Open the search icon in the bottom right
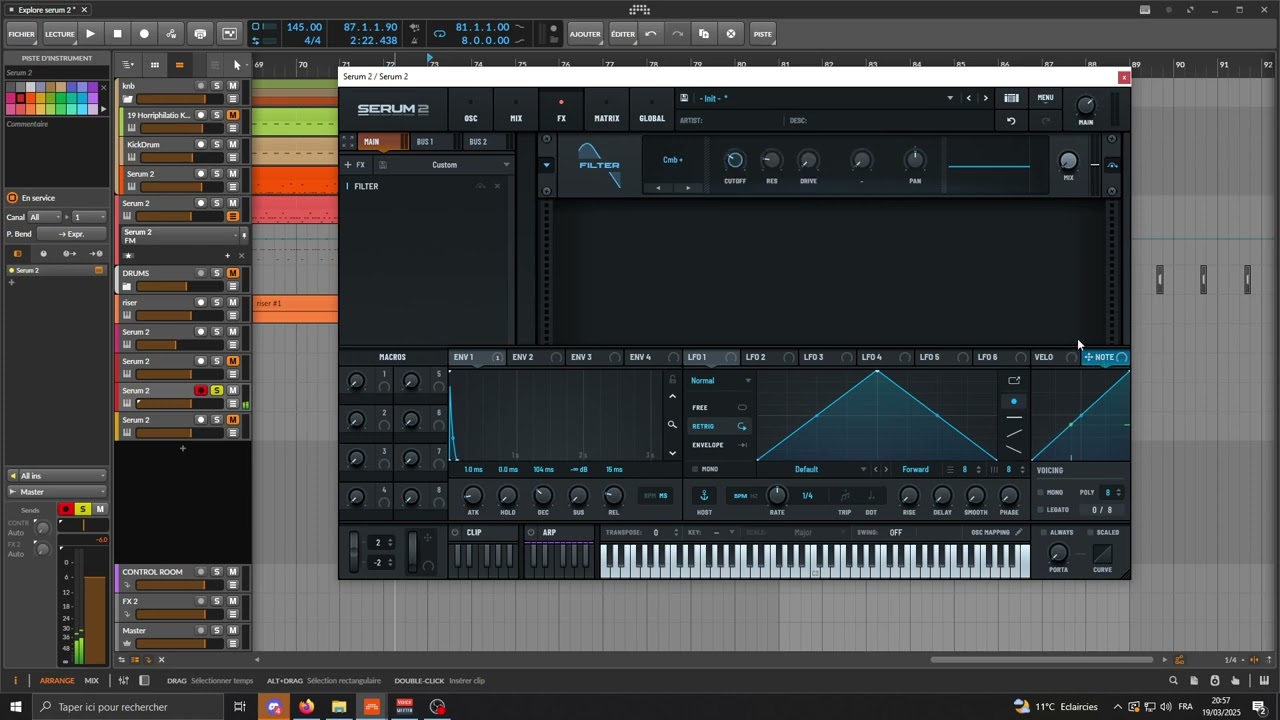The image size is (1280, 720). coord(1174,681)
